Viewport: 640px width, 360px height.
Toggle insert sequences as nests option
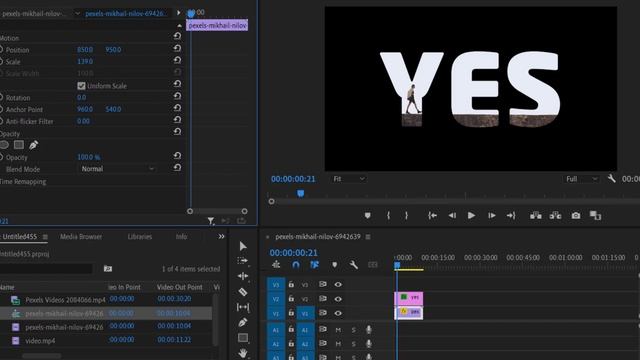pyautogui.click(x=276, y=264)
